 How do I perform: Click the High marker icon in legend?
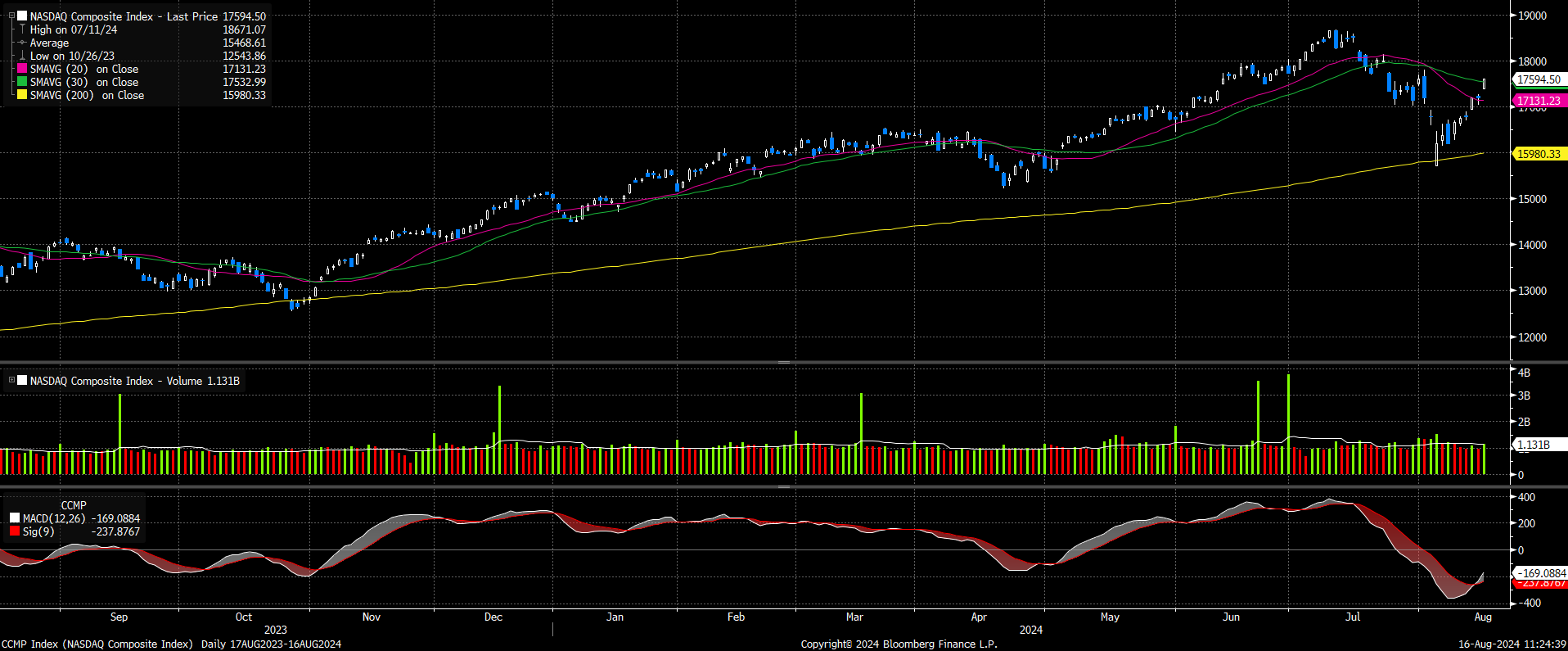coord(23,29)
